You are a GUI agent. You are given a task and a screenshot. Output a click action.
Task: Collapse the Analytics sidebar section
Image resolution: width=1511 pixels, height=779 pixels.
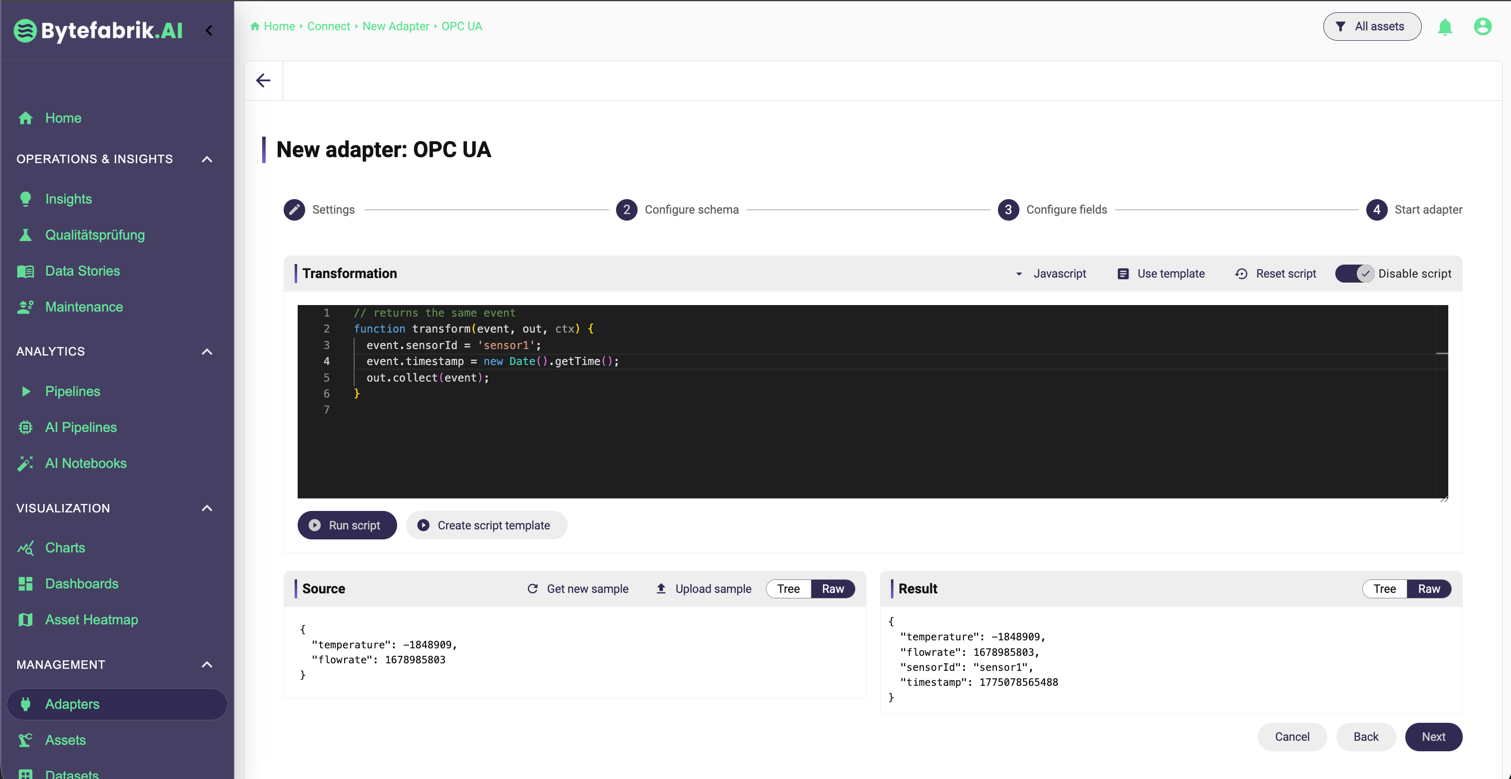(x=207, y=352)
